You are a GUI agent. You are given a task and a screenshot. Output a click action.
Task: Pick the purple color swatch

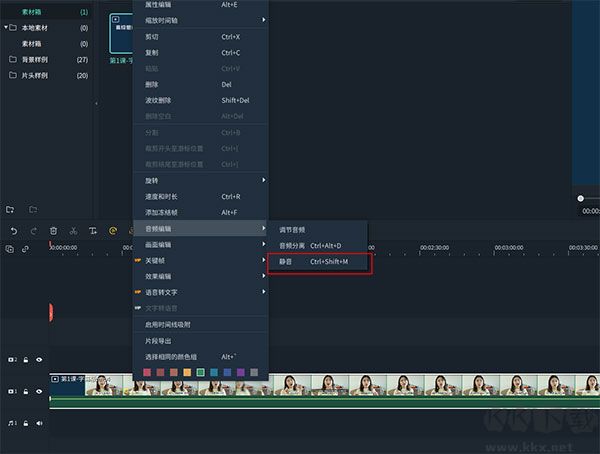click(x=241, y=372)
